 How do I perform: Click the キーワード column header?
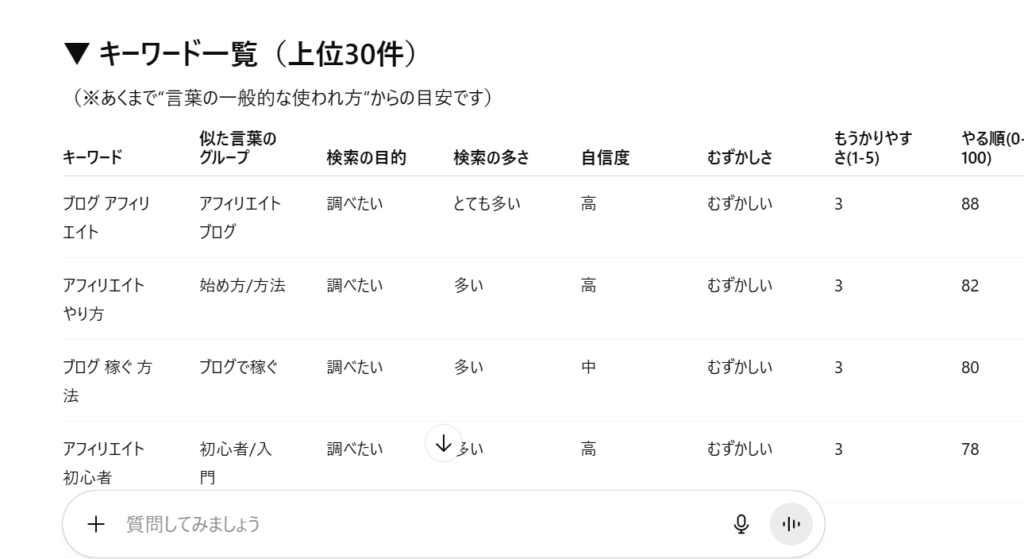(x=92, y=158)
